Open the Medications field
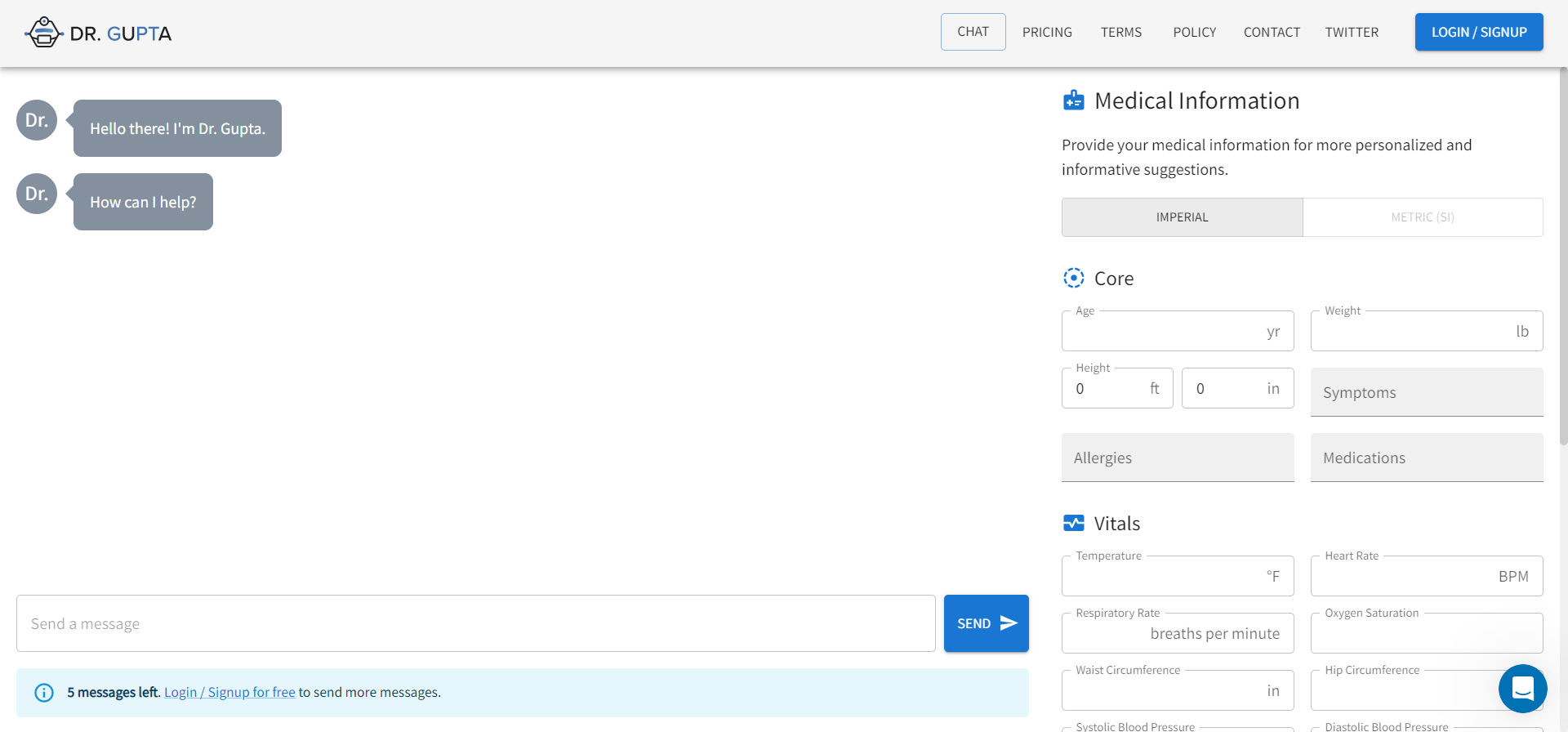The height and width of the screenshot is (732, 1568). coord(1427,457)
